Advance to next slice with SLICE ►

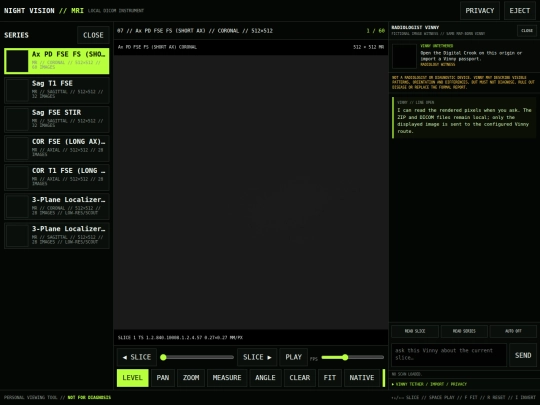click(257, 357)
